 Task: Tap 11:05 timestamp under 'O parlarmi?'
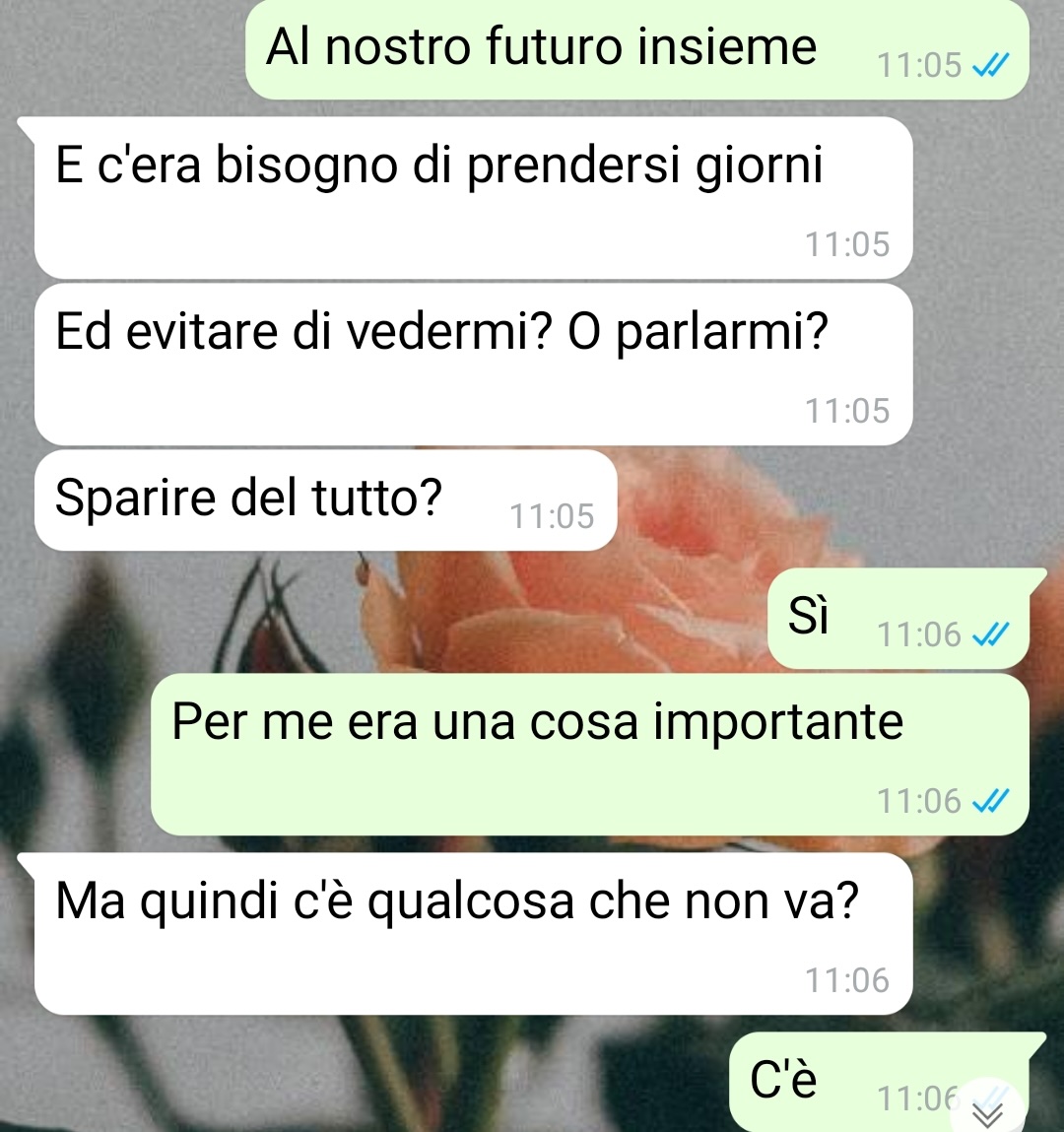846,412
